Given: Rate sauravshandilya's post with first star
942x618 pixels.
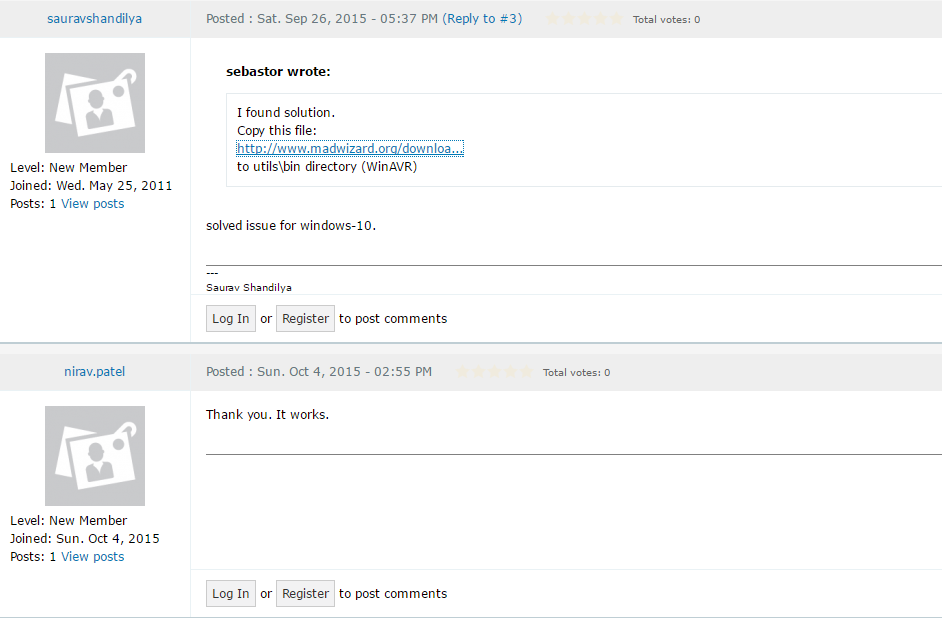Looking at the screenshot, I should [x=553, y=19].
